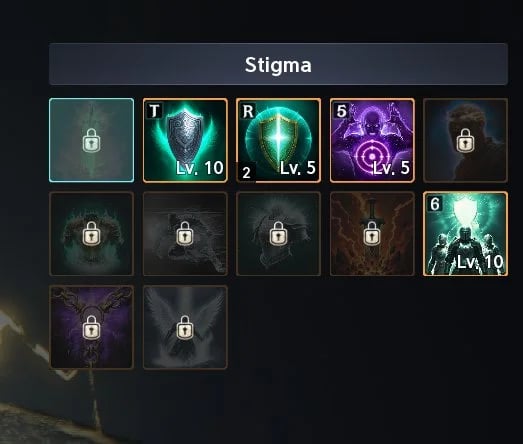Select the cyan-highlighted locked stigma slot
523x444 pixels.
91,140
